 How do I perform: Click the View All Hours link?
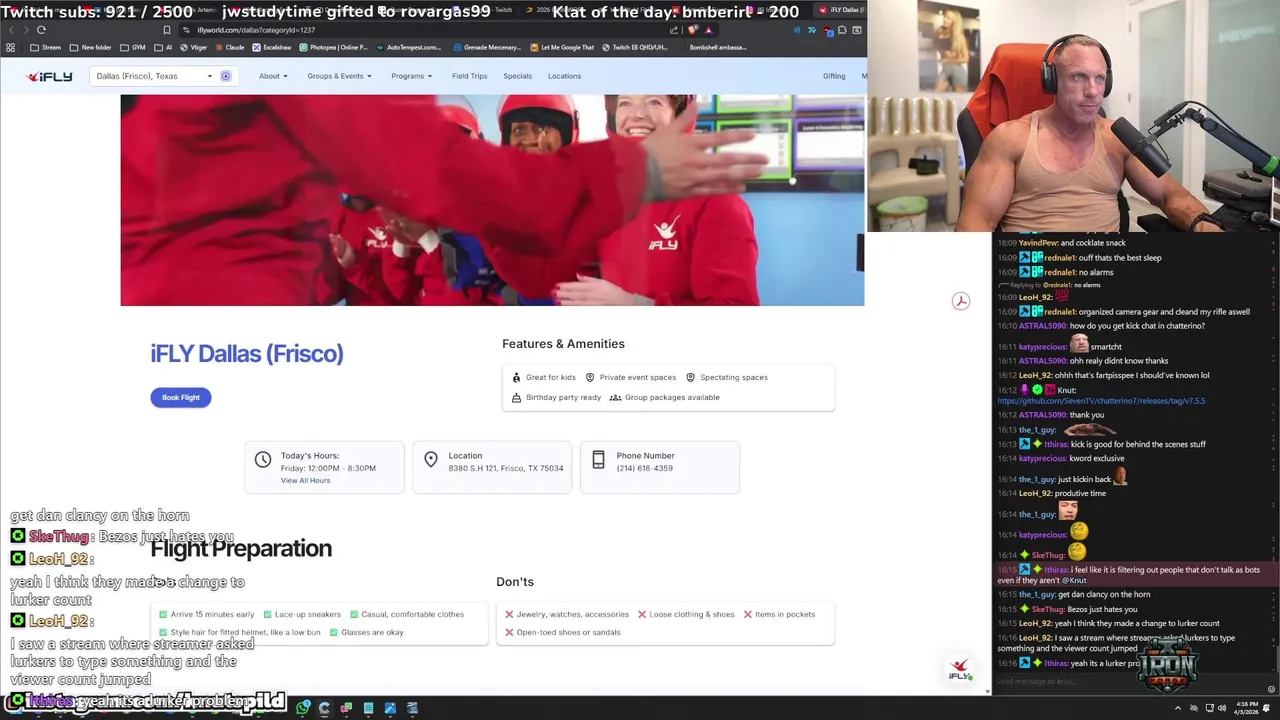pyautogui.click(x=305, y=480)
